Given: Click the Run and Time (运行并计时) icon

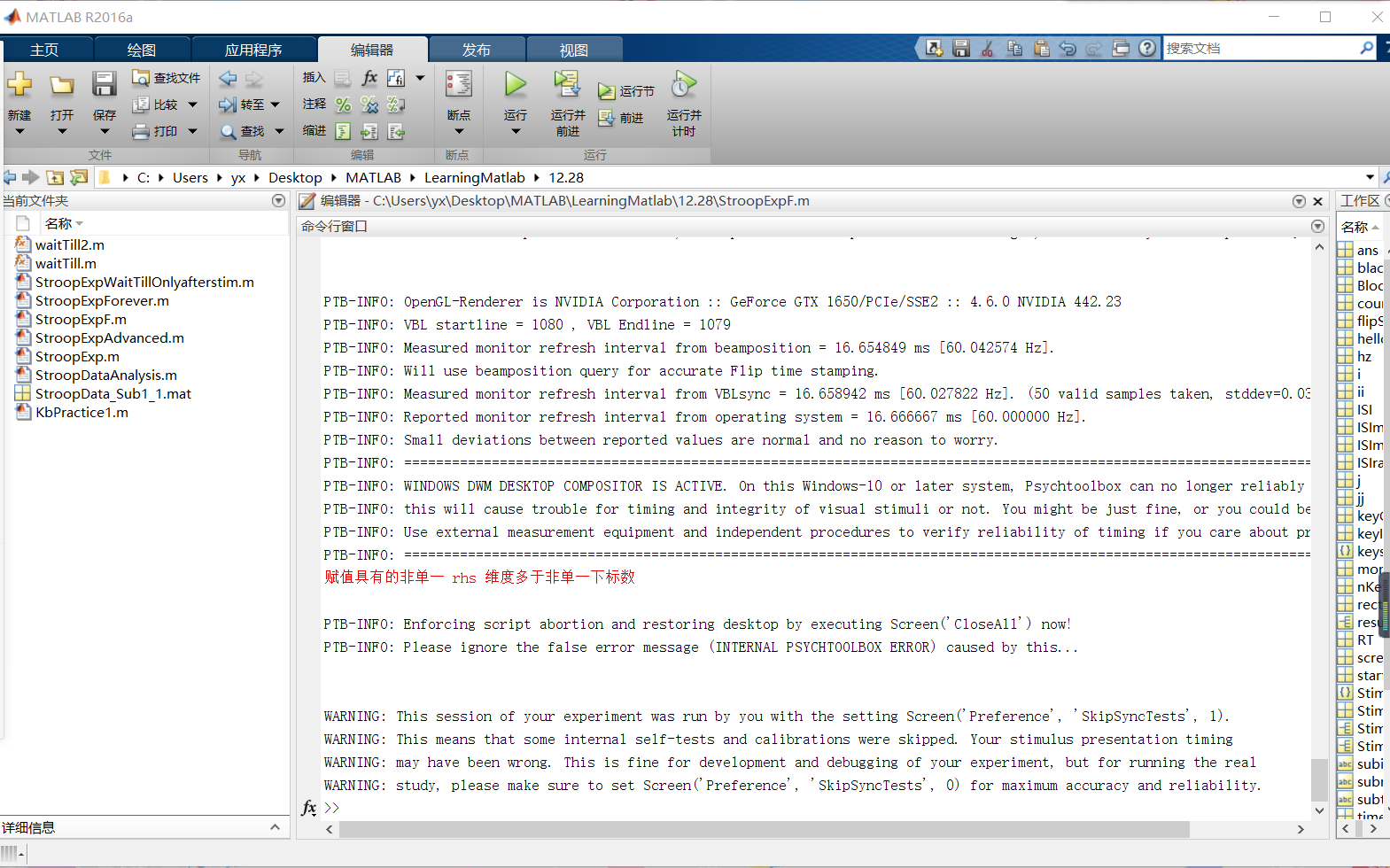Looking at the screenshot, I should [x=683, y=85].
